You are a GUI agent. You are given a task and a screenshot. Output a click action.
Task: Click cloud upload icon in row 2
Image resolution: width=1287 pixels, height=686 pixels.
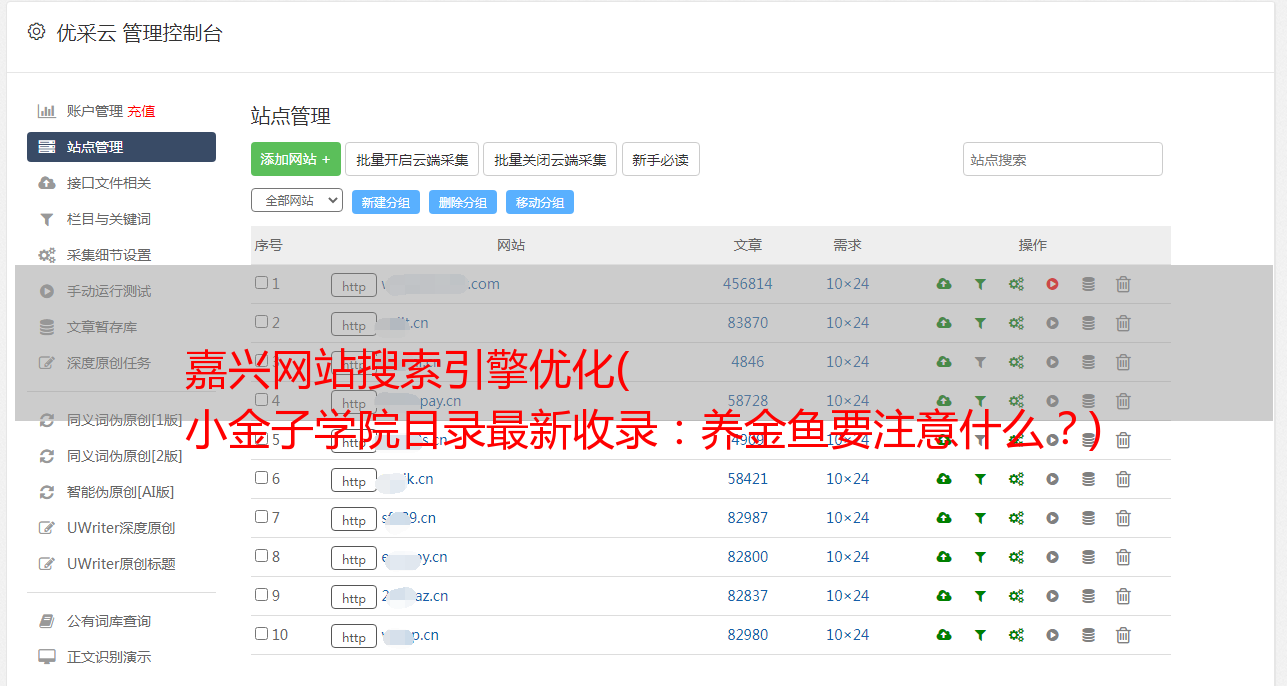[944, 323]
